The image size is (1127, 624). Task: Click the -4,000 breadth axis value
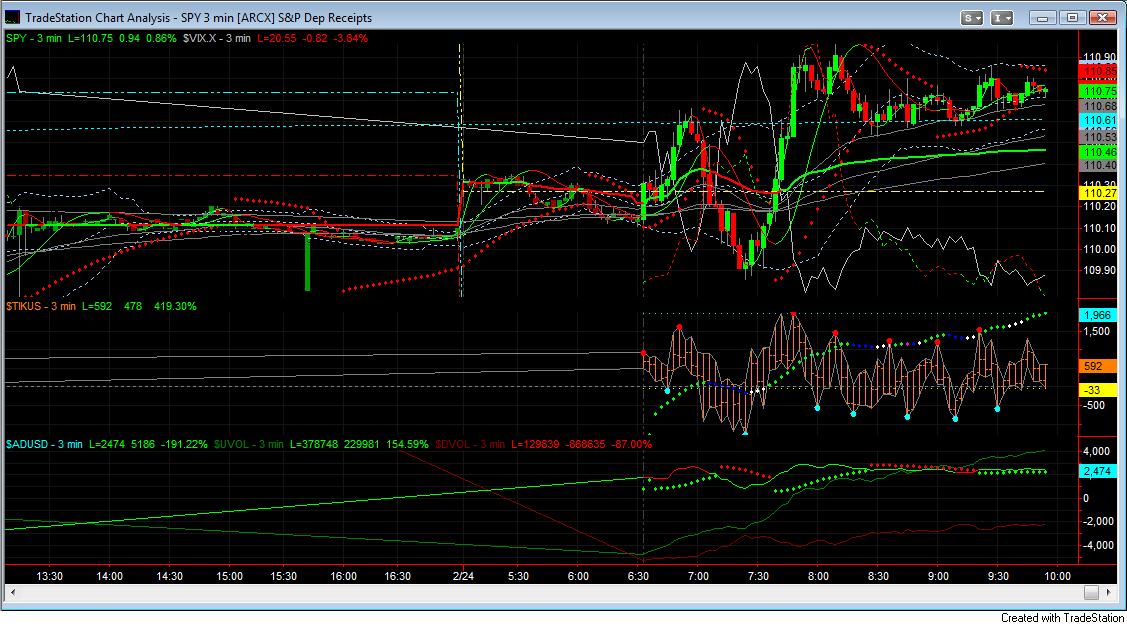coord(1100,545)
